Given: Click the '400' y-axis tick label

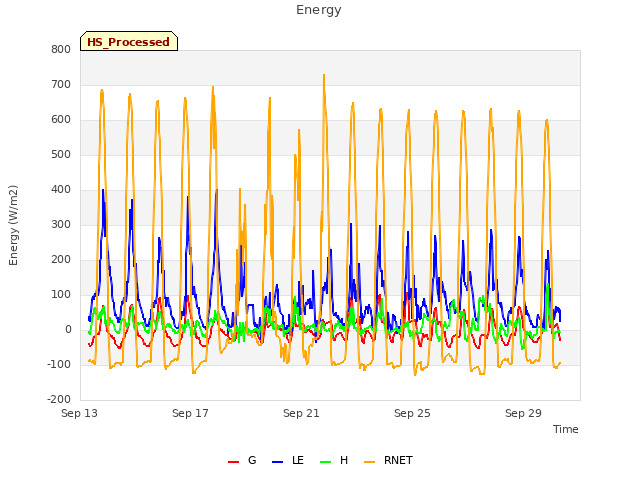Looking at the screenshot, I should pos(61,189).
